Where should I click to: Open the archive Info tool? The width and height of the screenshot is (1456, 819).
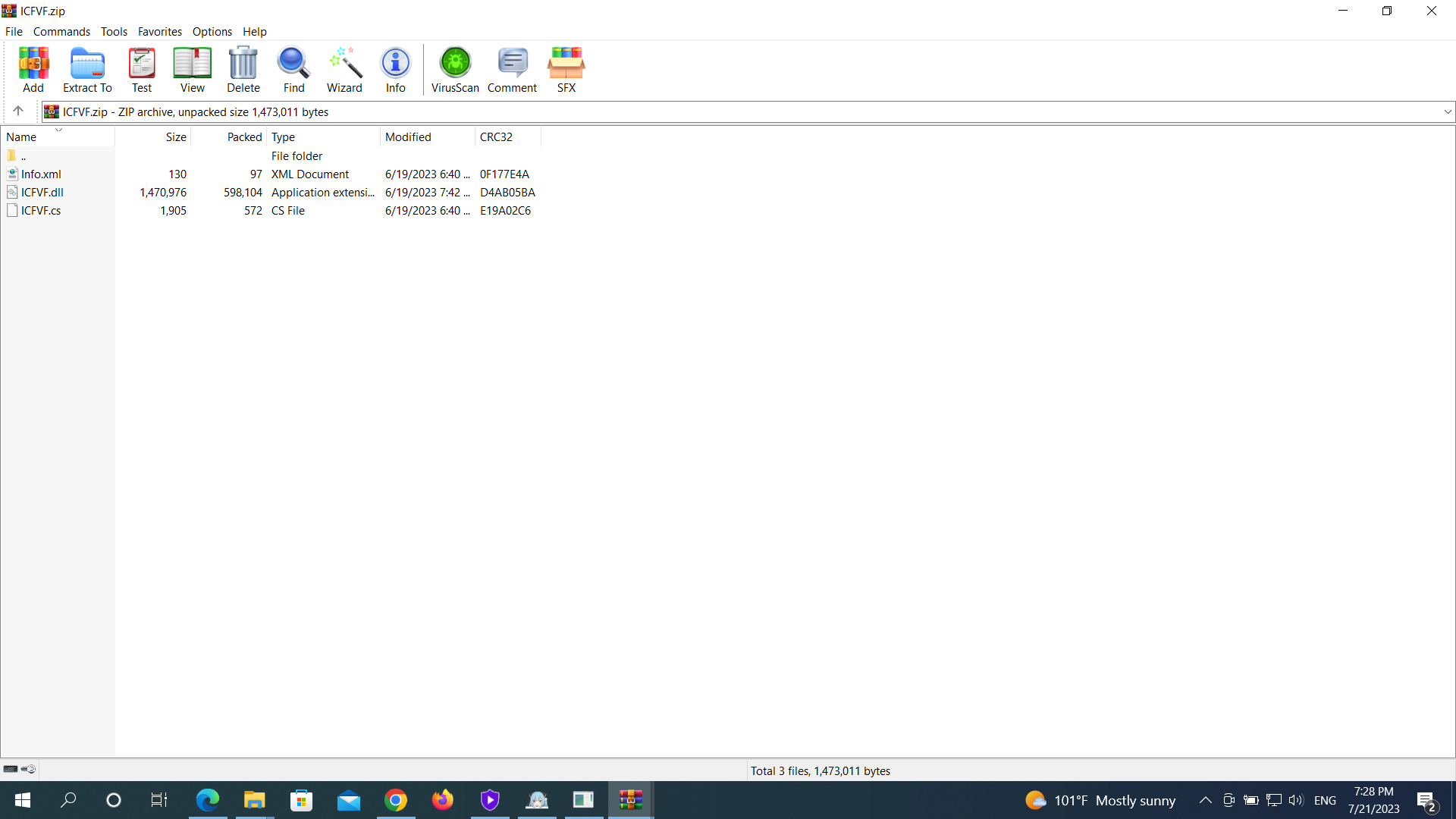395,69
